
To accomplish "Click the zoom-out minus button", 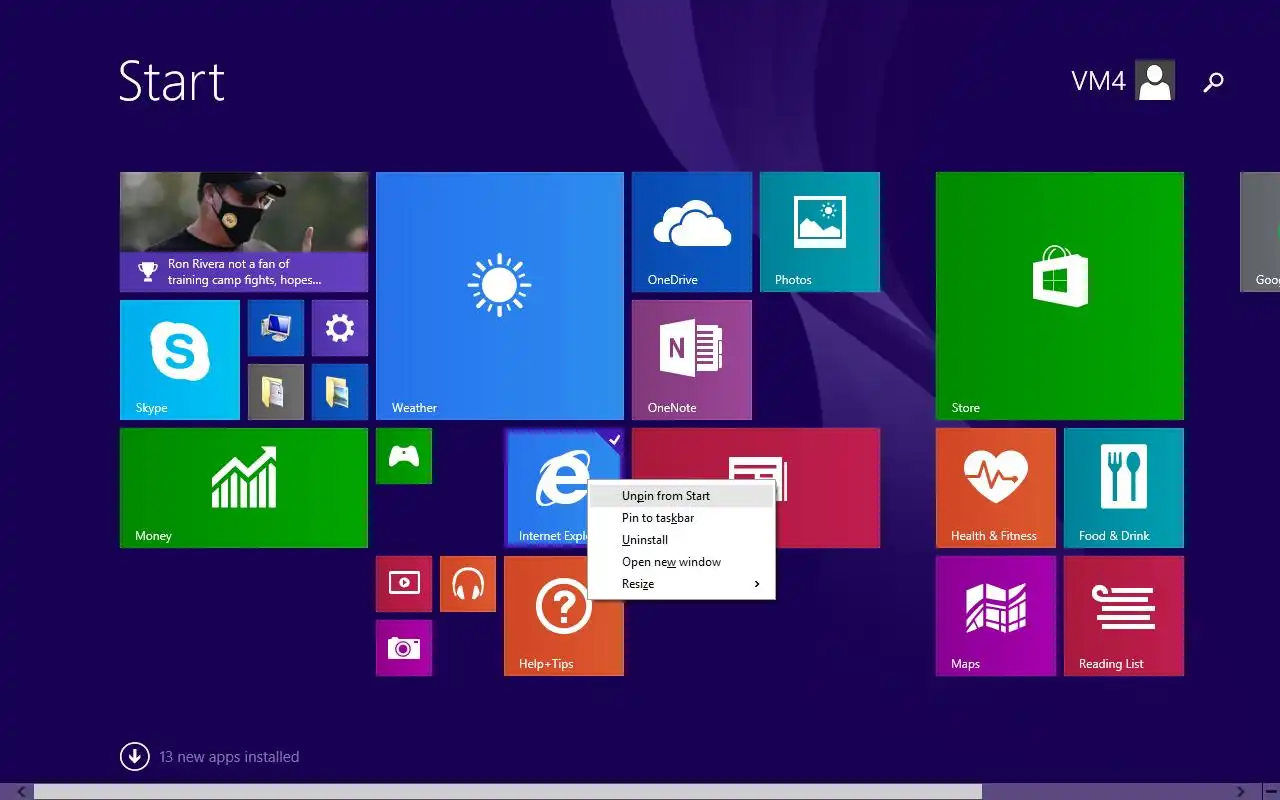I will [1270, 792].
